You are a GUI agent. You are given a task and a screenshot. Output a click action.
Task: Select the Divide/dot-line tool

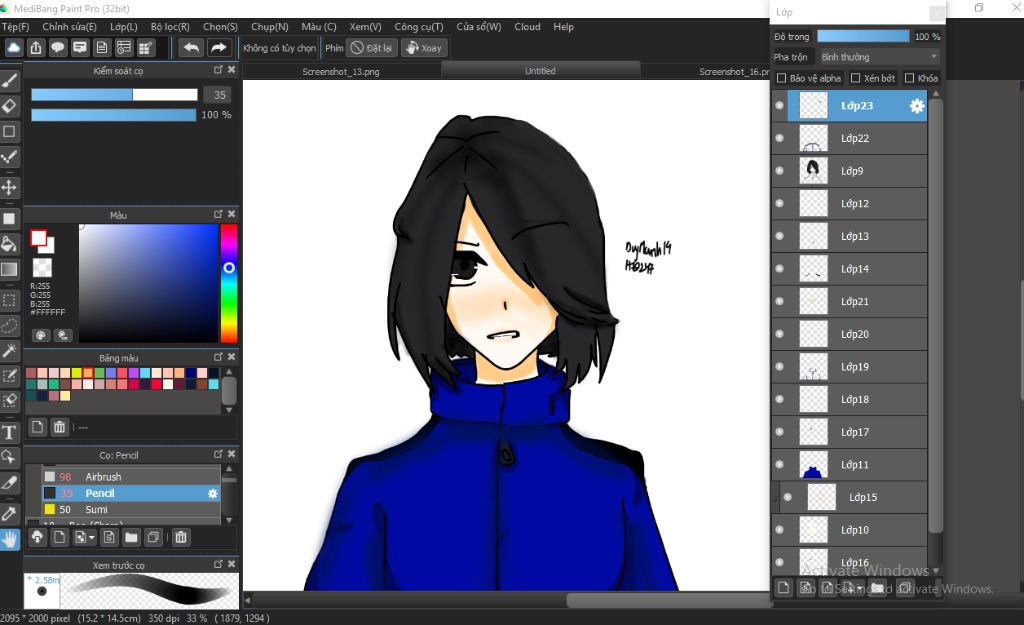(x=9, y=157)
